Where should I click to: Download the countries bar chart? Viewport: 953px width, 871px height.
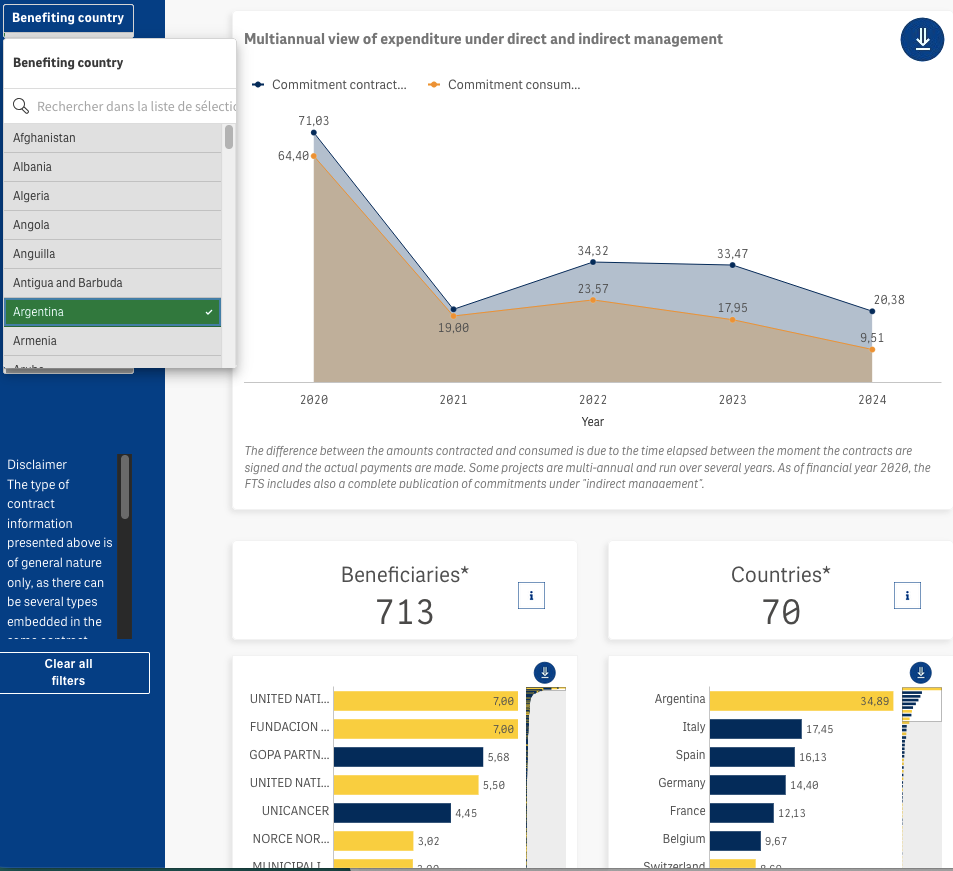pyautogui.click(x=921, y=672)
